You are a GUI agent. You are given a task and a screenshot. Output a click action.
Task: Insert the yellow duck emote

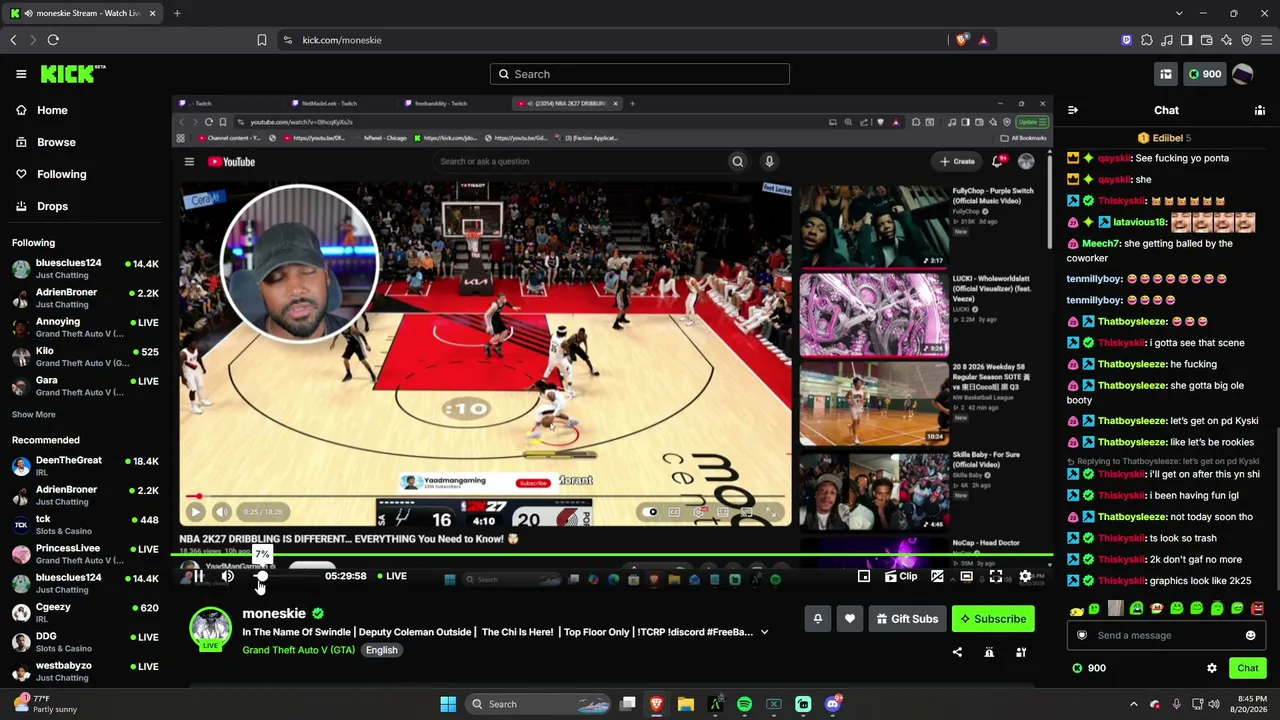coord(1076,610)
